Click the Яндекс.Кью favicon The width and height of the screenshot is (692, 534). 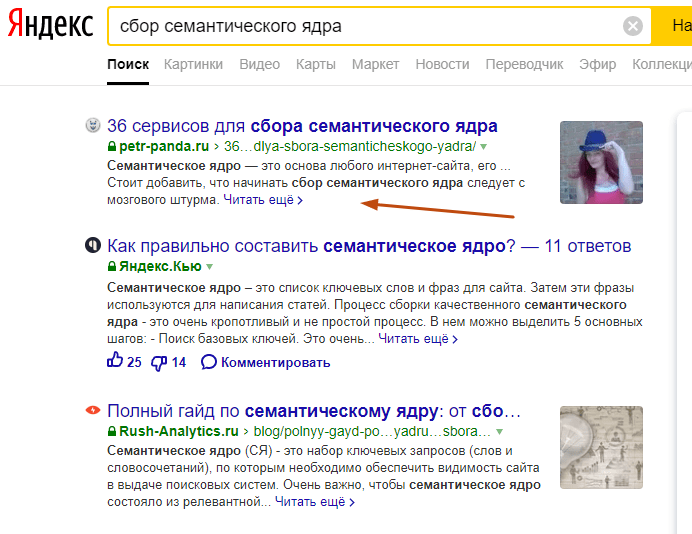pos(93,245)
